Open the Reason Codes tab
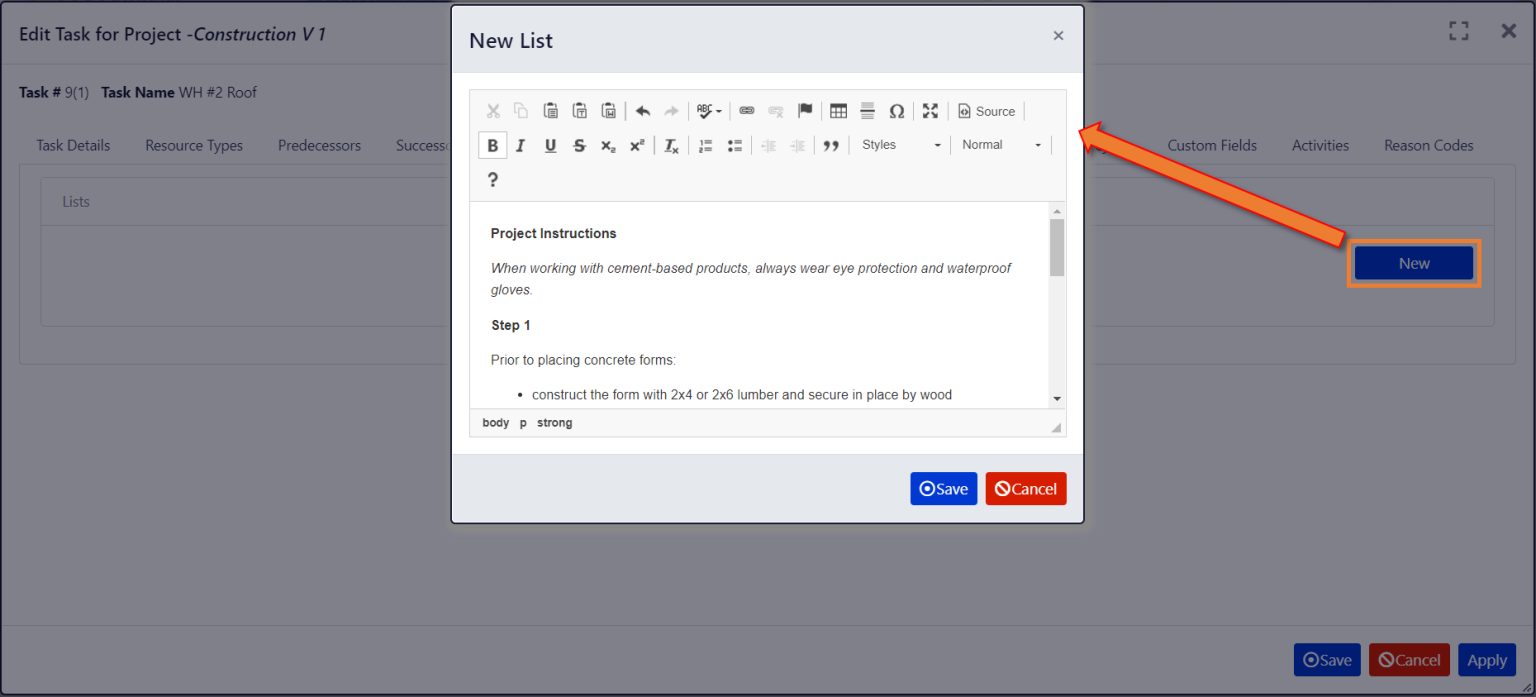The image size is (1536, 697). click(1428, 145)
